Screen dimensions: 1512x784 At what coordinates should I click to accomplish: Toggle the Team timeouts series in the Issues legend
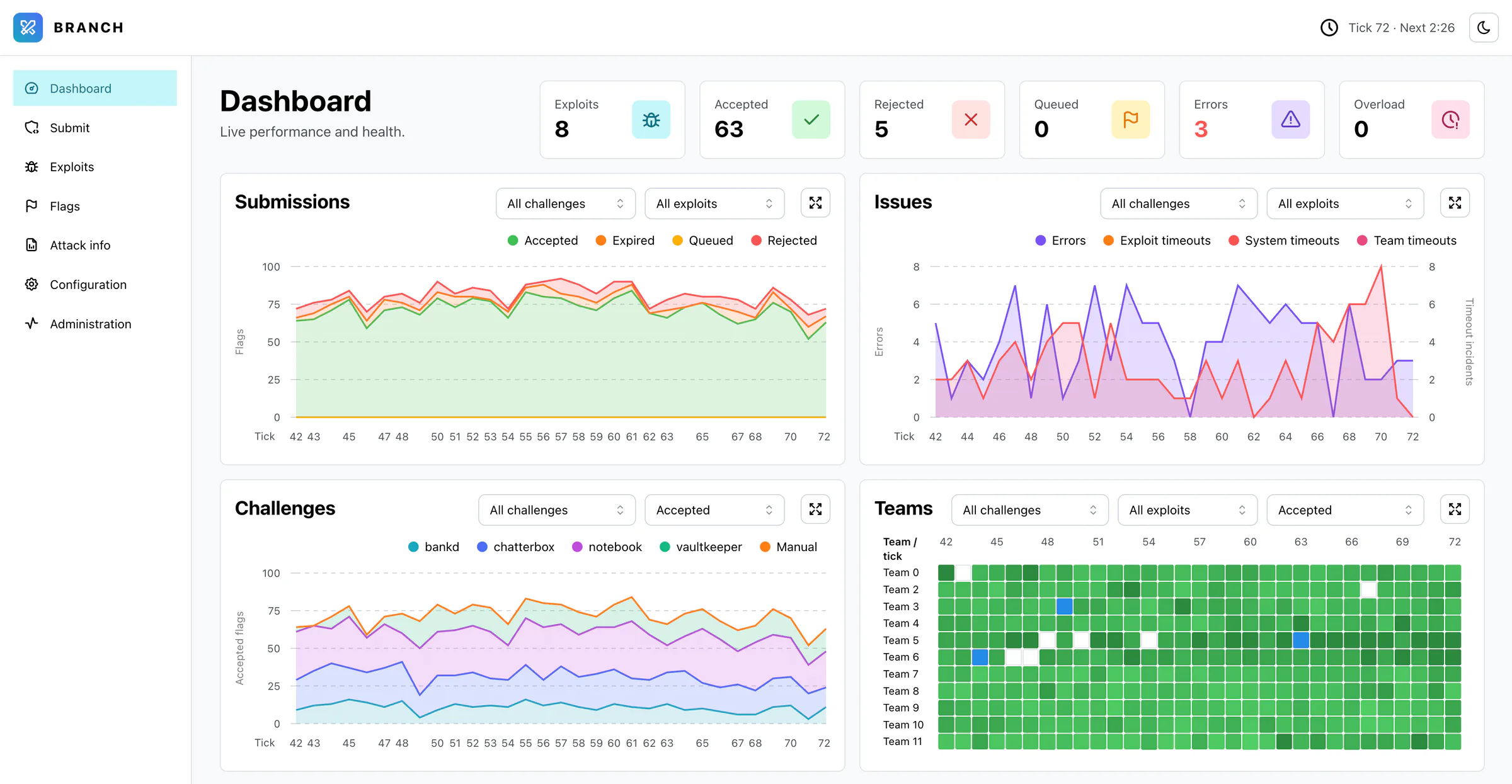tap(1406, 241)
